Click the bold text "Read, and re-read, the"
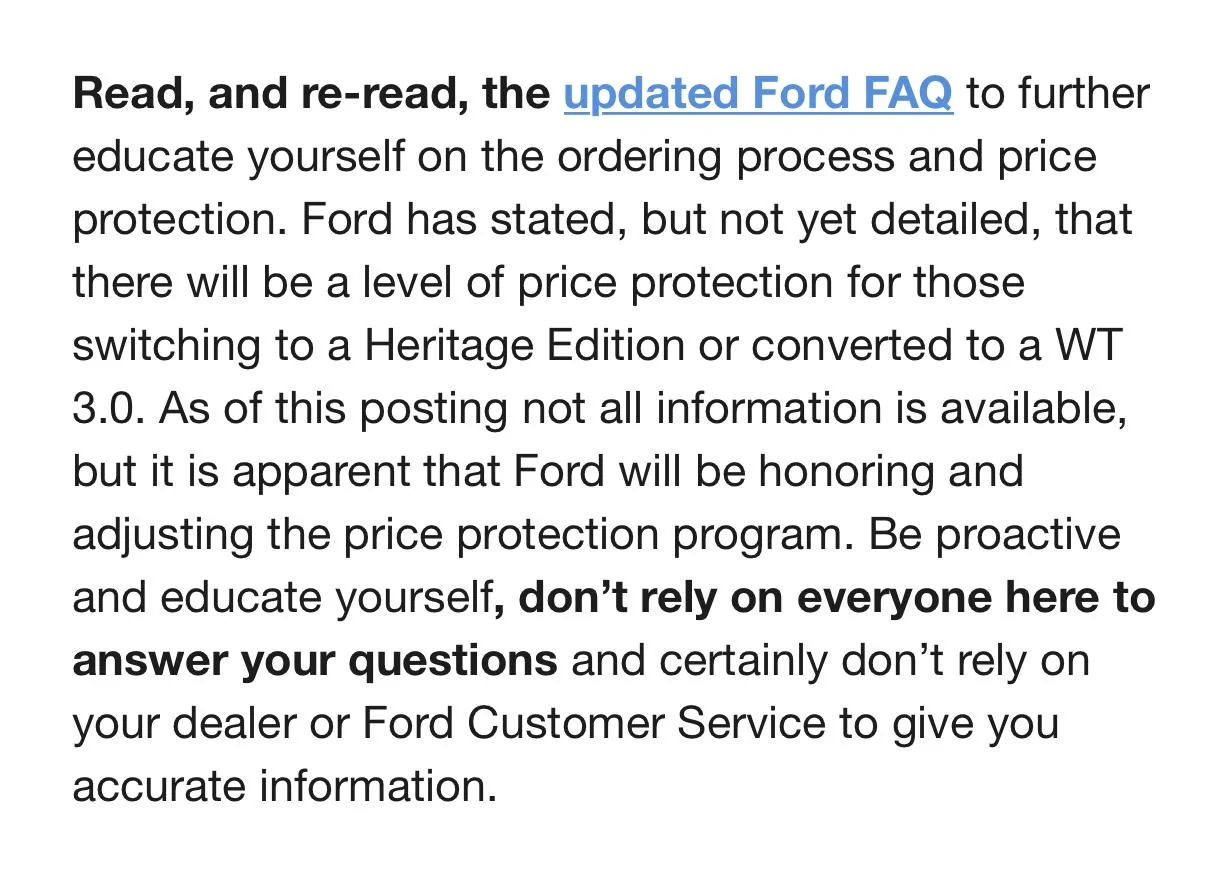Image resolution: width=1226 pixels, height=872 pixels. pos(311,96)
